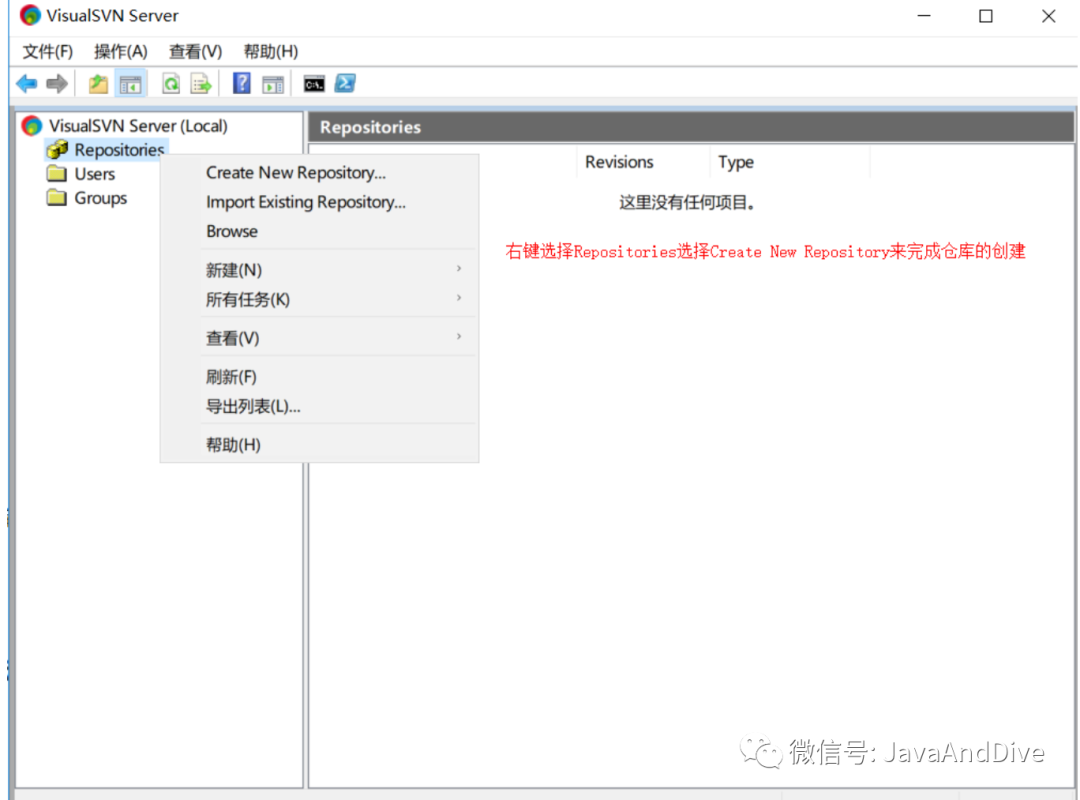Select the Repositories tree item
1080x800 pixels.
[119, 150]
